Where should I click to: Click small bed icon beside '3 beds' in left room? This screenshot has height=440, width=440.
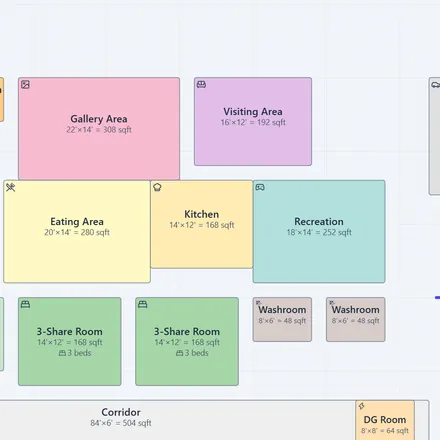62,353
